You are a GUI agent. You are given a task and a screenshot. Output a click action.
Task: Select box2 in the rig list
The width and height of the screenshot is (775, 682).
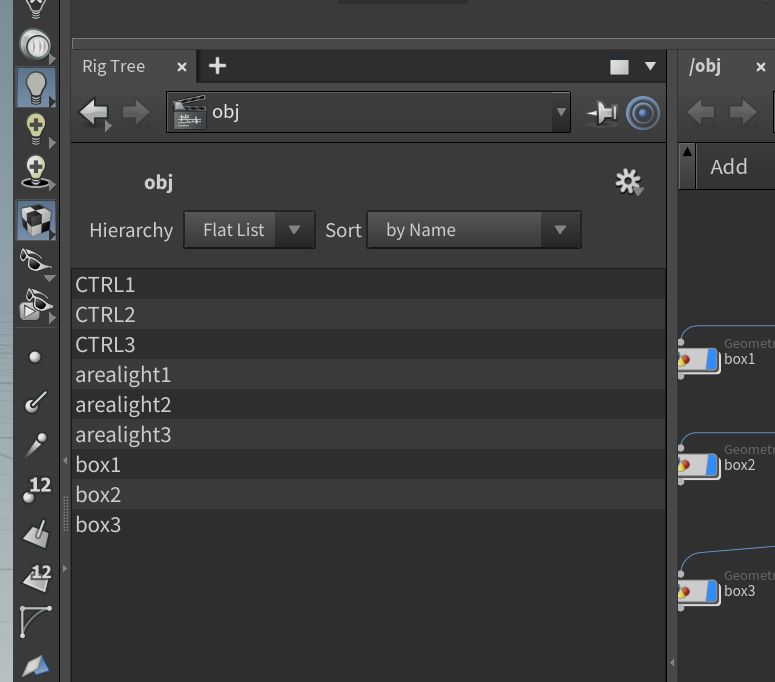point(368,495)
